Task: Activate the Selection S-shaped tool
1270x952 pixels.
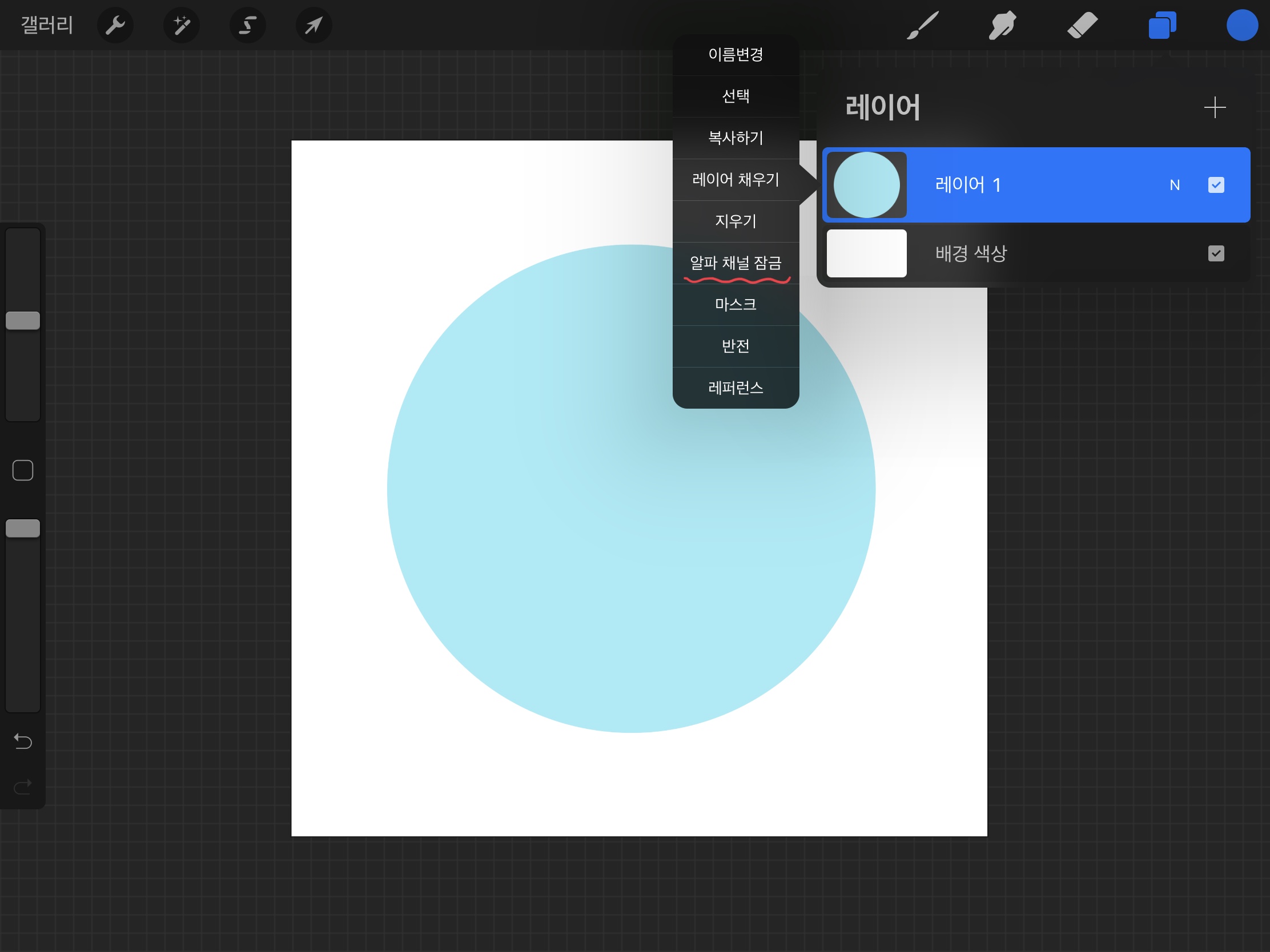Action: 247,25
